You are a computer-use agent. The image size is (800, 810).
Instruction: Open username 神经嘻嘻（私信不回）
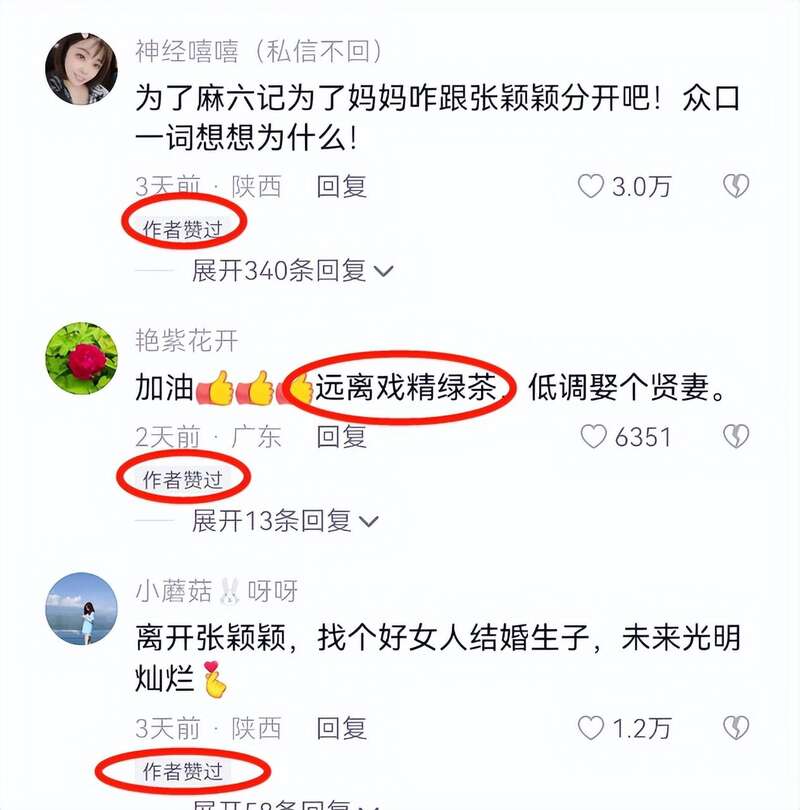click(x=259, y=52)
